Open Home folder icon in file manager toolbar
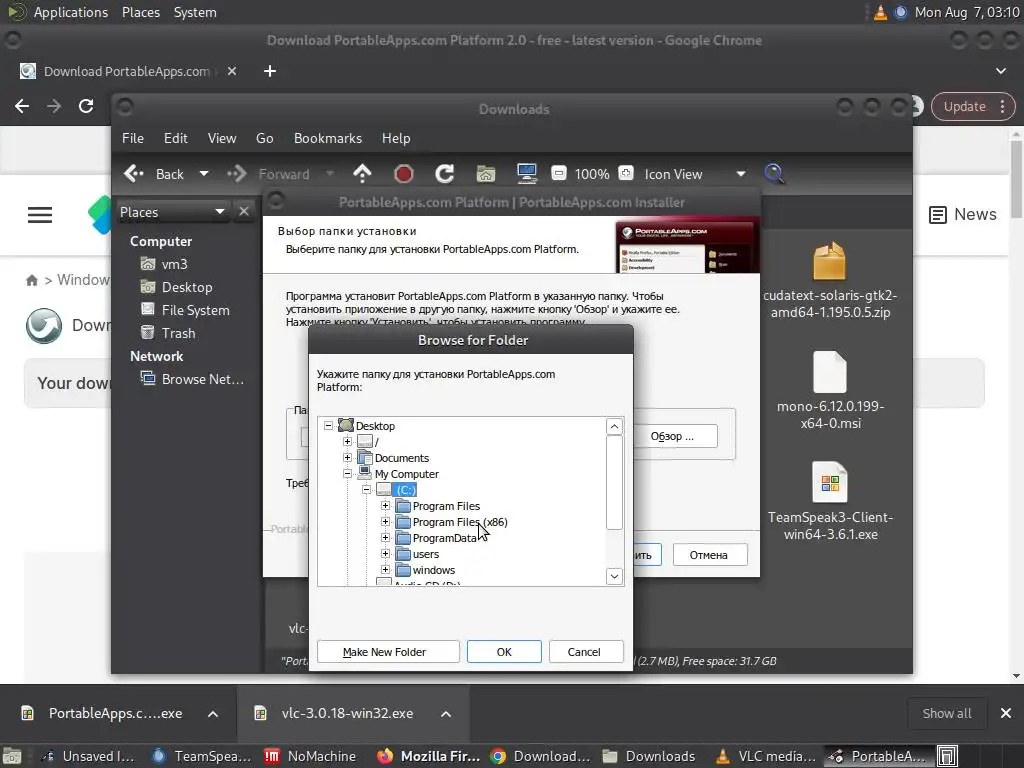 tap(485, 174)
